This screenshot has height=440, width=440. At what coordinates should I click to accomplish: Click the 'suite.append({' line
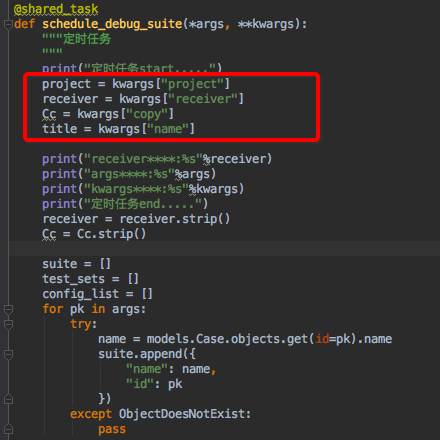tap(147, 354)
